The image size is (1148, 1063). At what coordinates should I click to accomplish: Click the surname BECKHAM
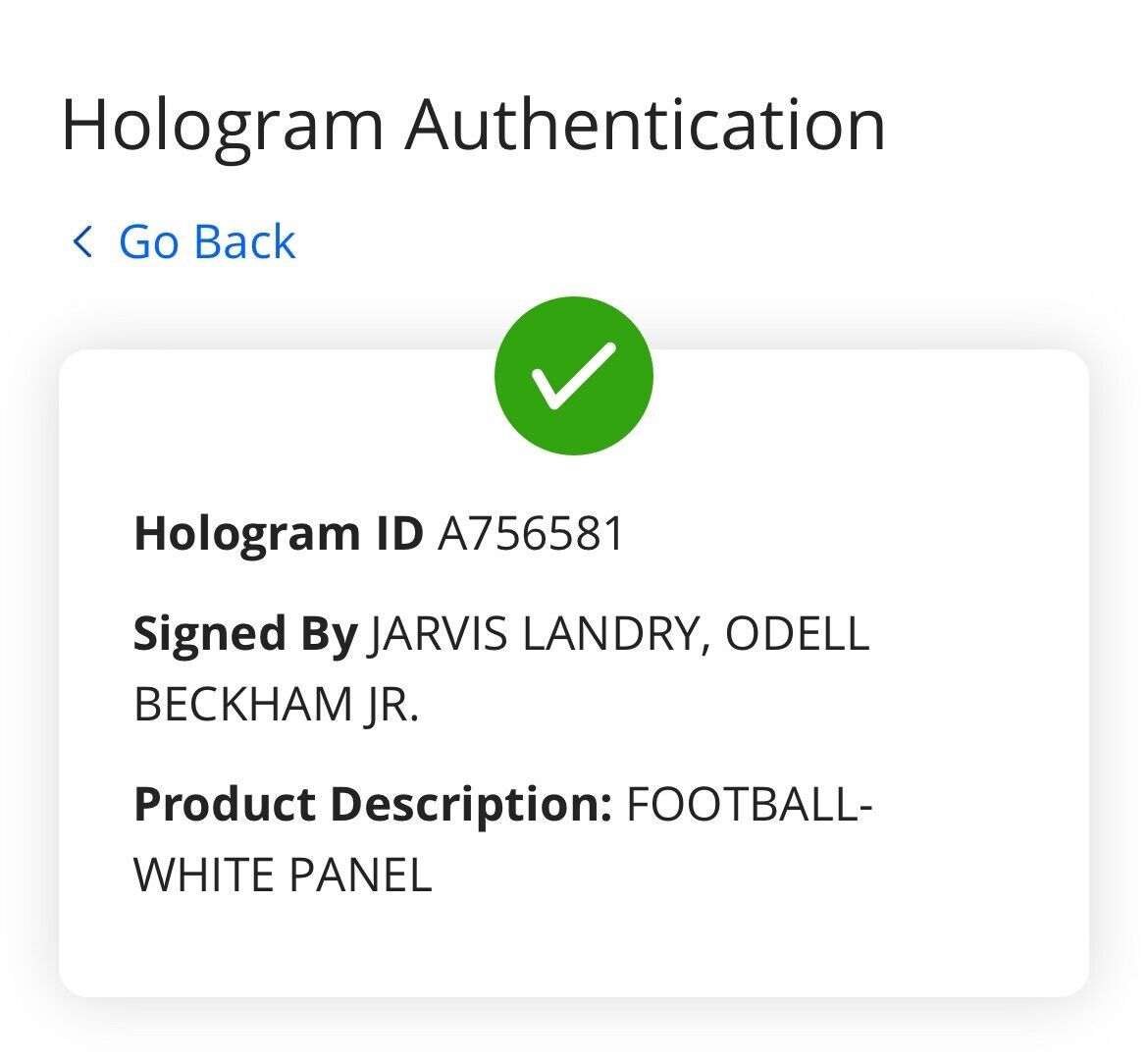tap(239, 705)
